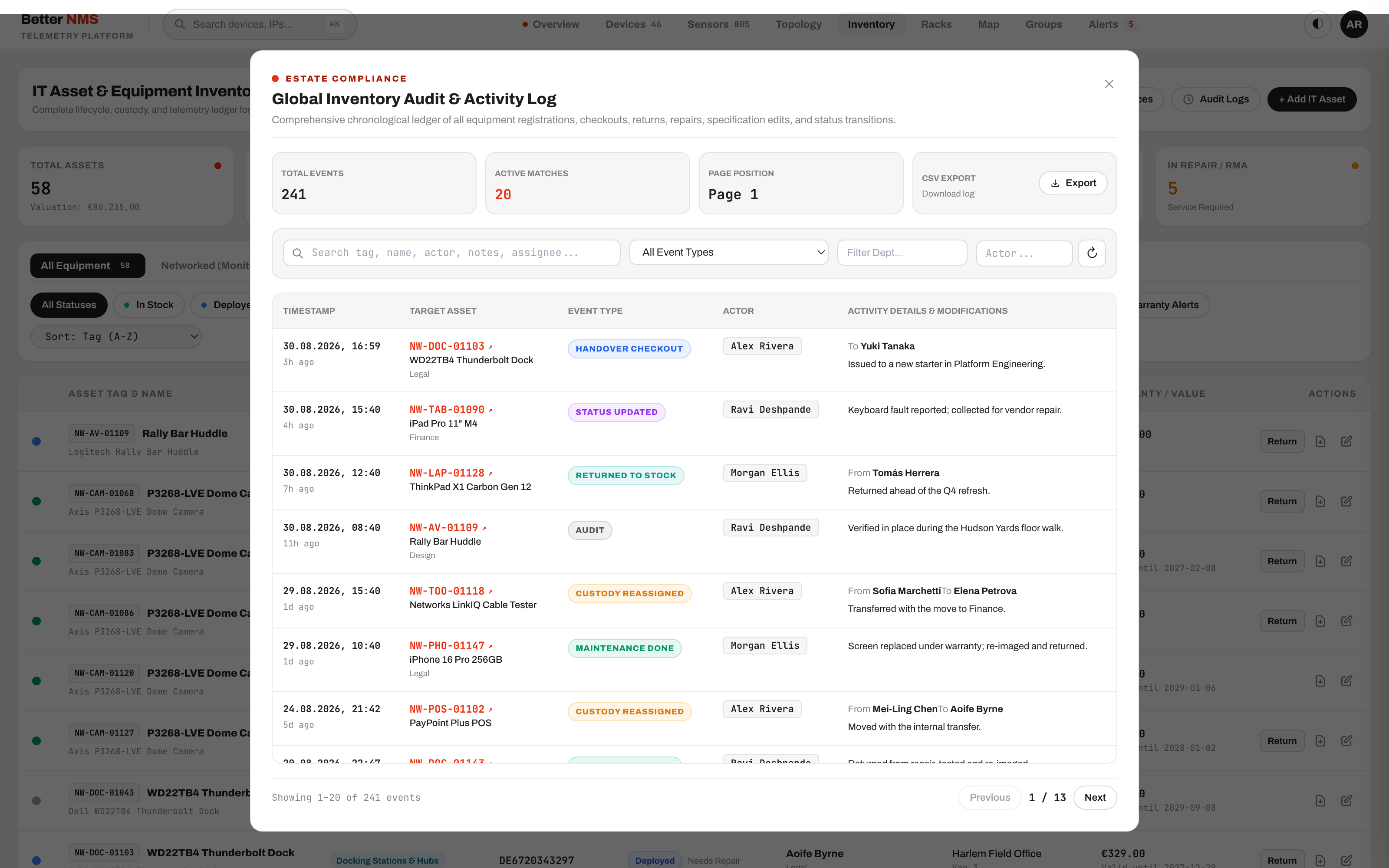The image size is (1389, 868).
Task: Open the NW-DOC-01103 asset link
Action: point(447,347)
